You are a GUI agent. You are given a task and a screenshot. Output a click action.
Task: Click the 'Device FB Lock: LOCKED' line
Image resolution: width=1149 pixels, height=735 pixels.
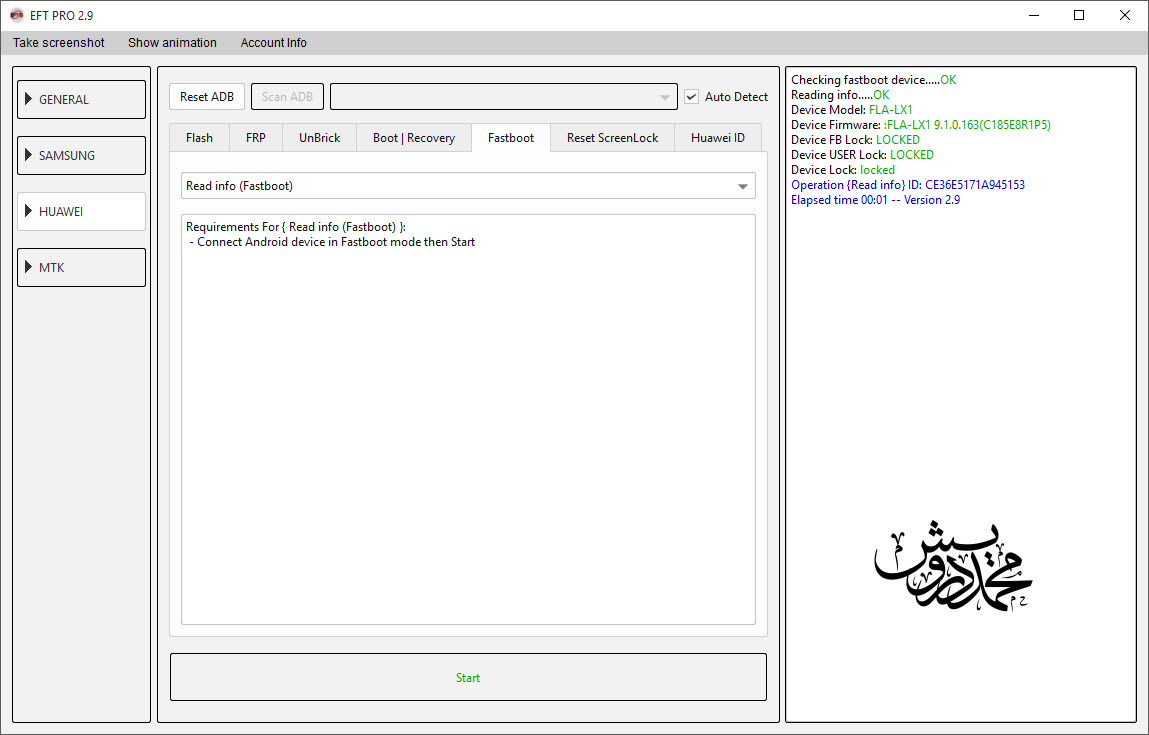pyautogui.click(x=855, y=140)
